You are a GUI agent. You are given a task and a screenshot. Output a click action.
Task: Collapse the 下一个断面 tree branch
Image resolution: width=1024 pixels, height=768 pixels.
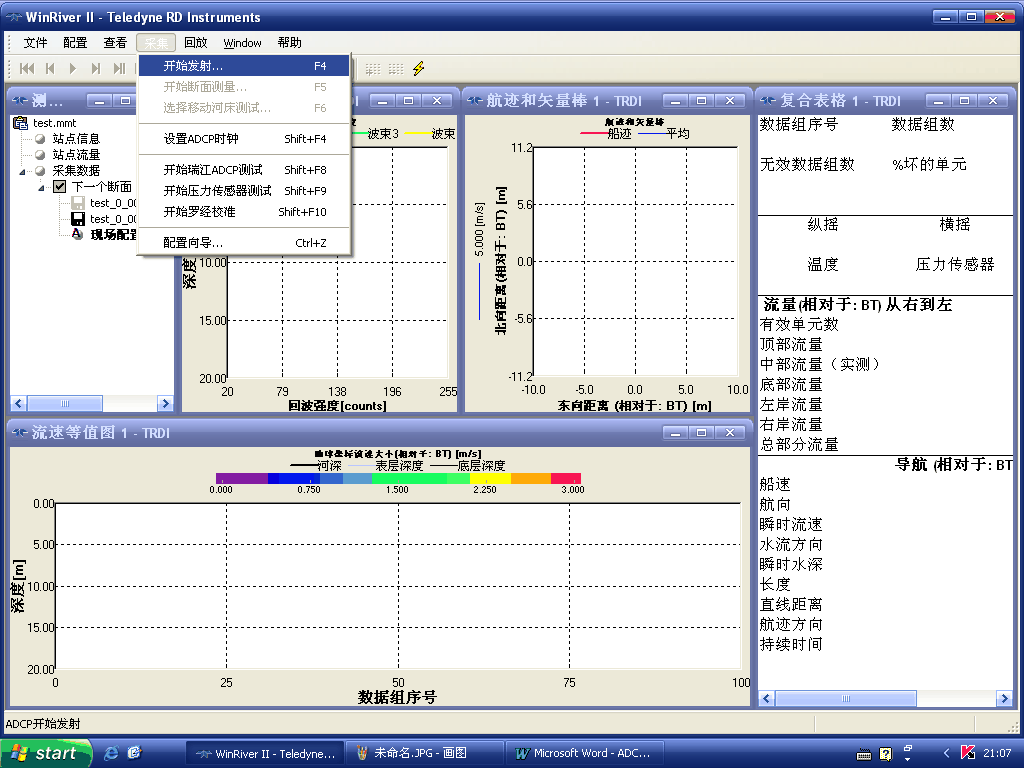pyautogui.click(x=41, y=187)
